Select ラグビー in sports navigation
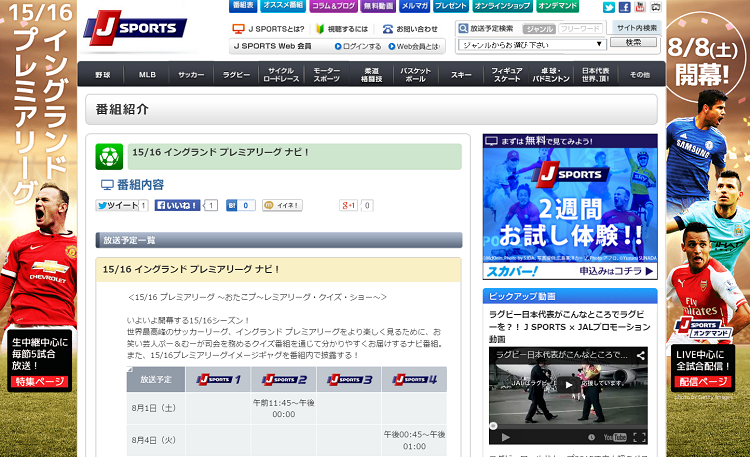This screenshot has height=457, width=750. pyautogui.click(x=236, y=75)
